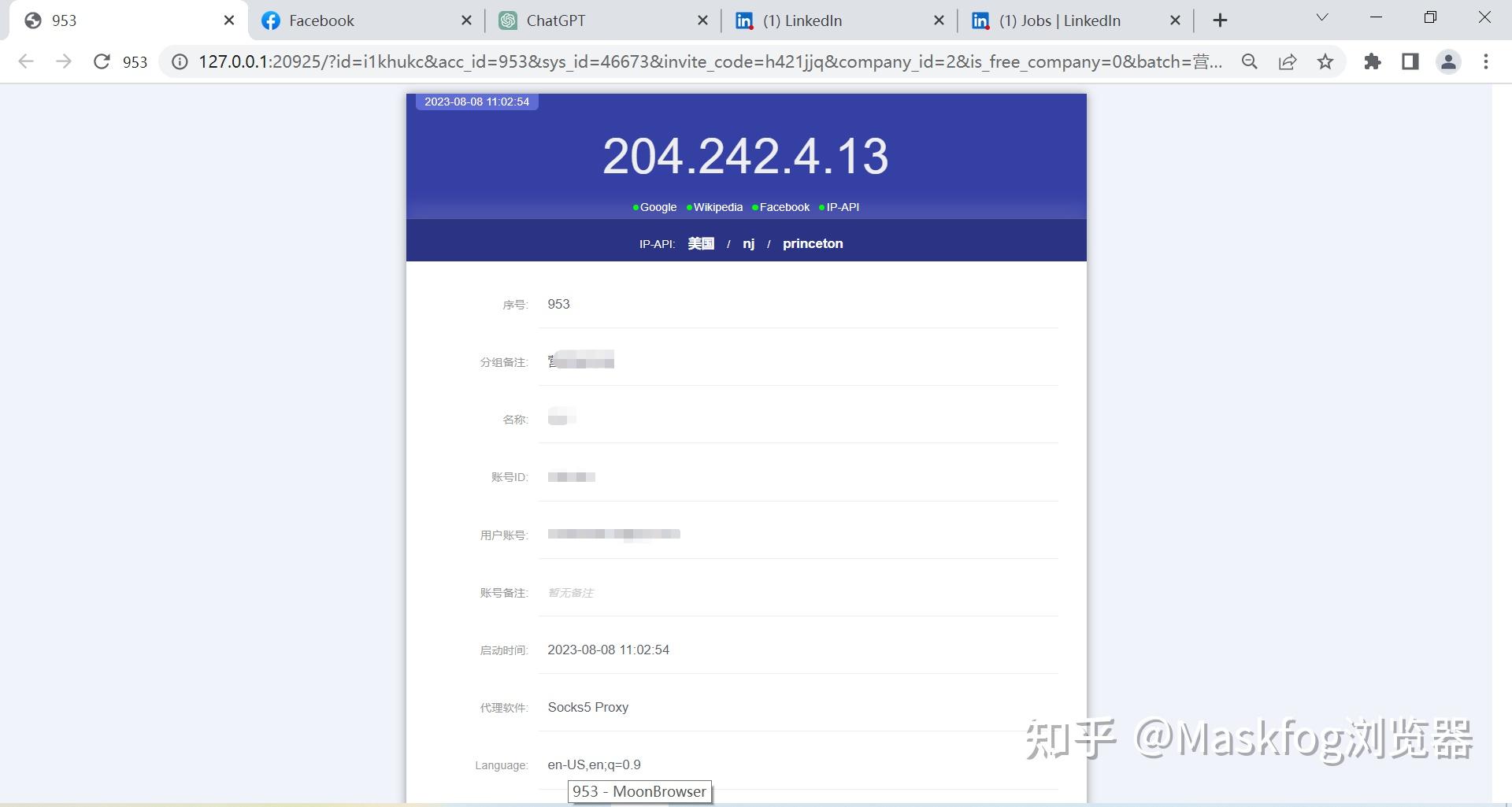1512x807 pixels.
Task: Click the forward navigation arrow
Action: [64, 61]
